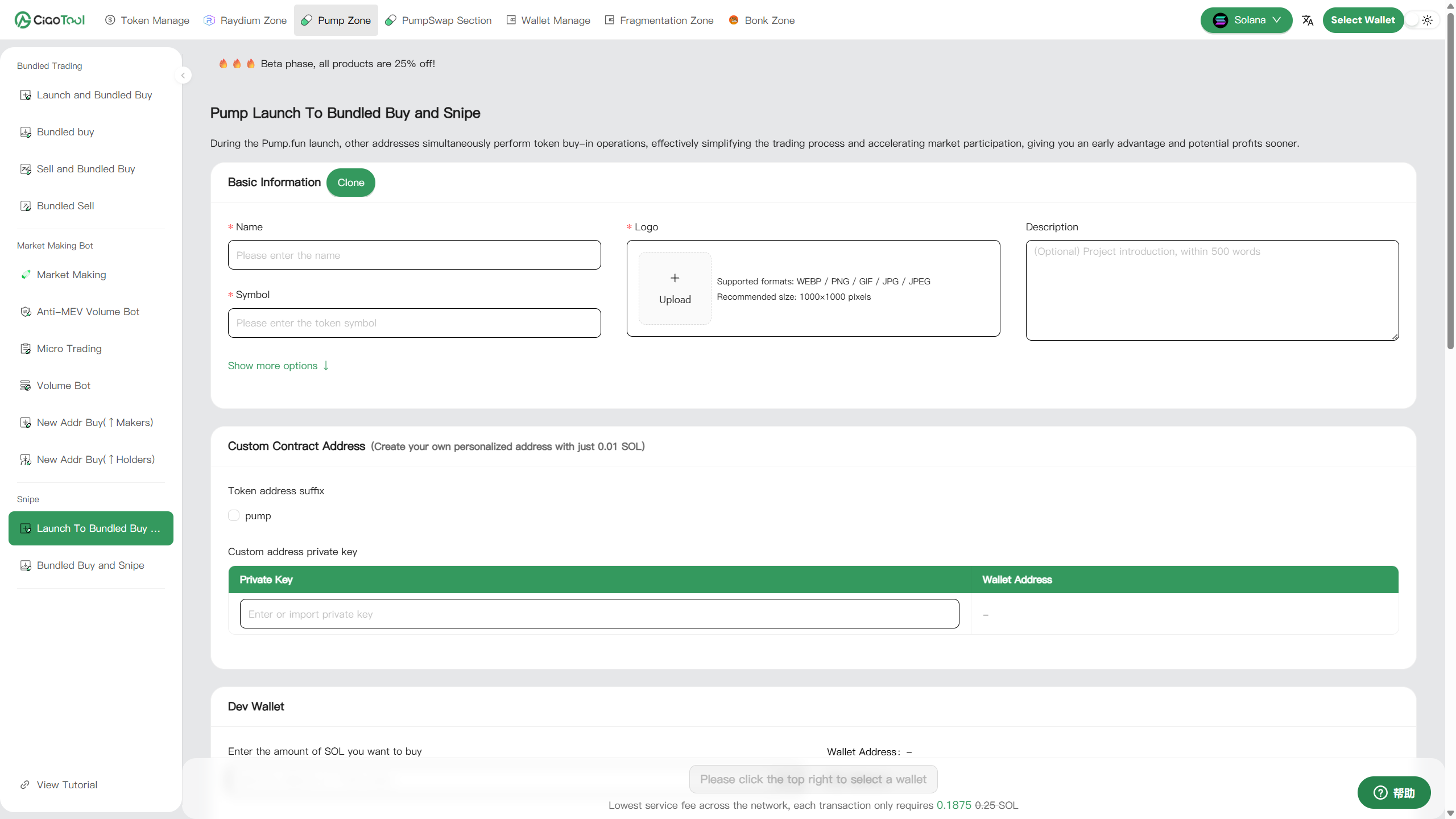The image size is (1456, 819).
Task: Open the language translation icon
Action: click(1308, 20)
